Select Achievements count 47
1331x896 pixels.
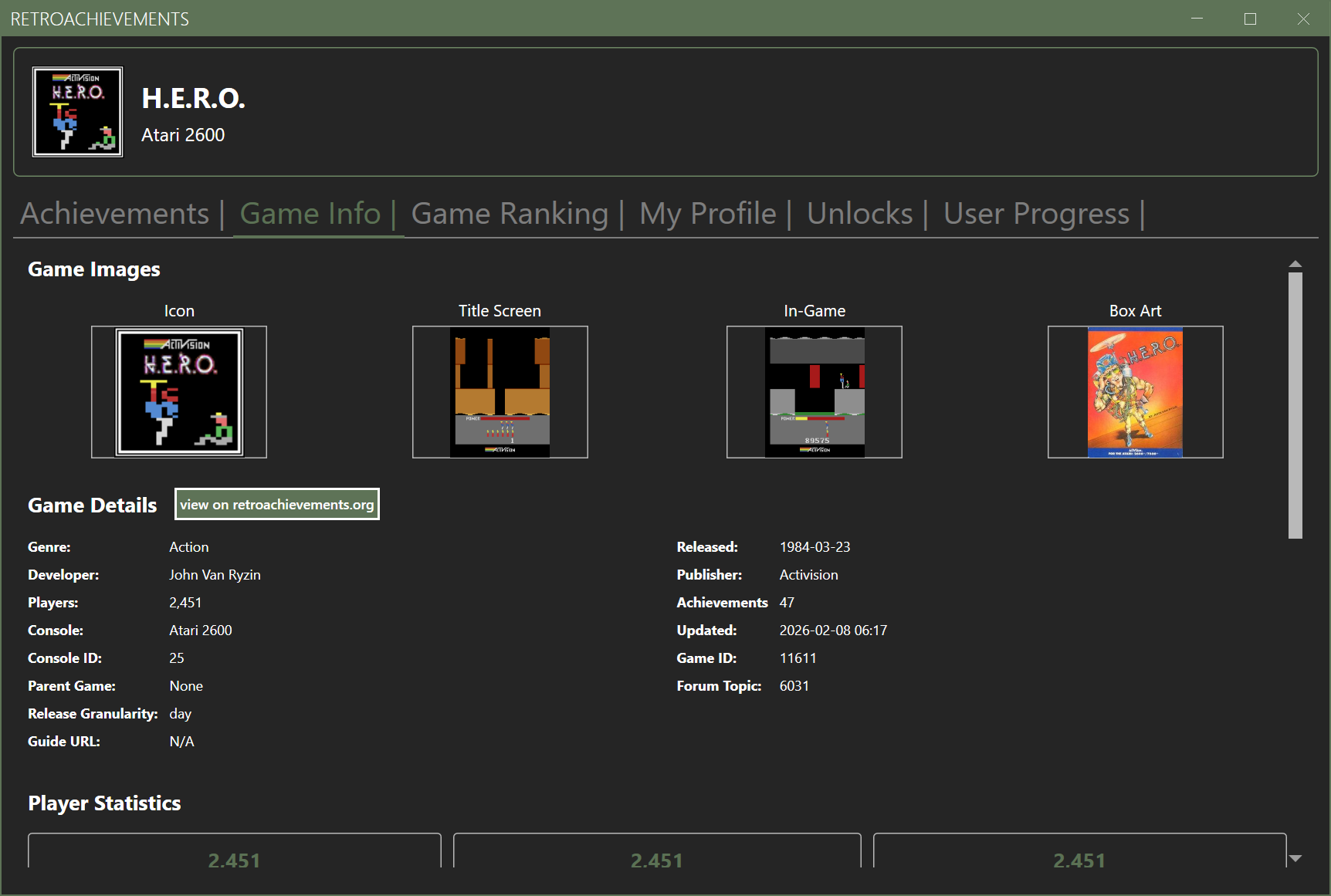(787, 603)
